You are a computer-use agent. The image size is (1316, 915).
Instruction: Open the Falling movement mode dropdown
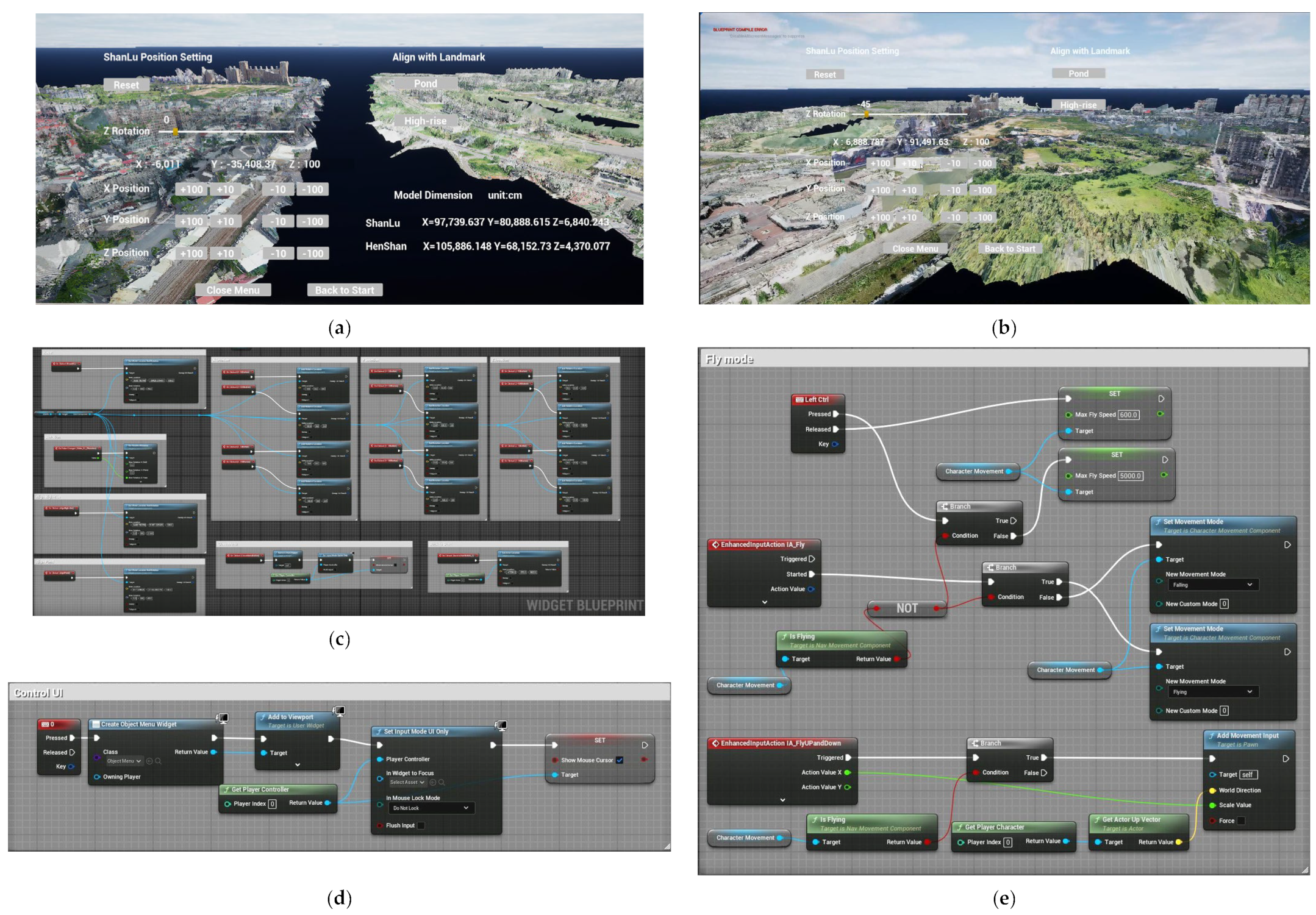1212,585
